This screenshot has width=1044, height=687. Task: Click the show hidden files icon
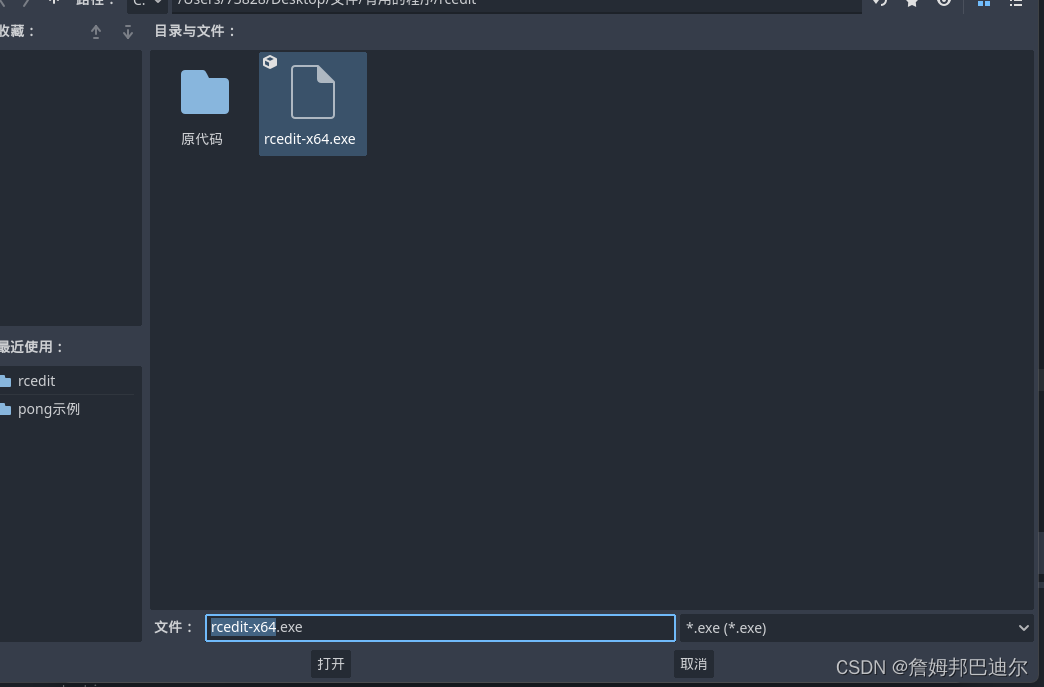[x=943, y=3]
